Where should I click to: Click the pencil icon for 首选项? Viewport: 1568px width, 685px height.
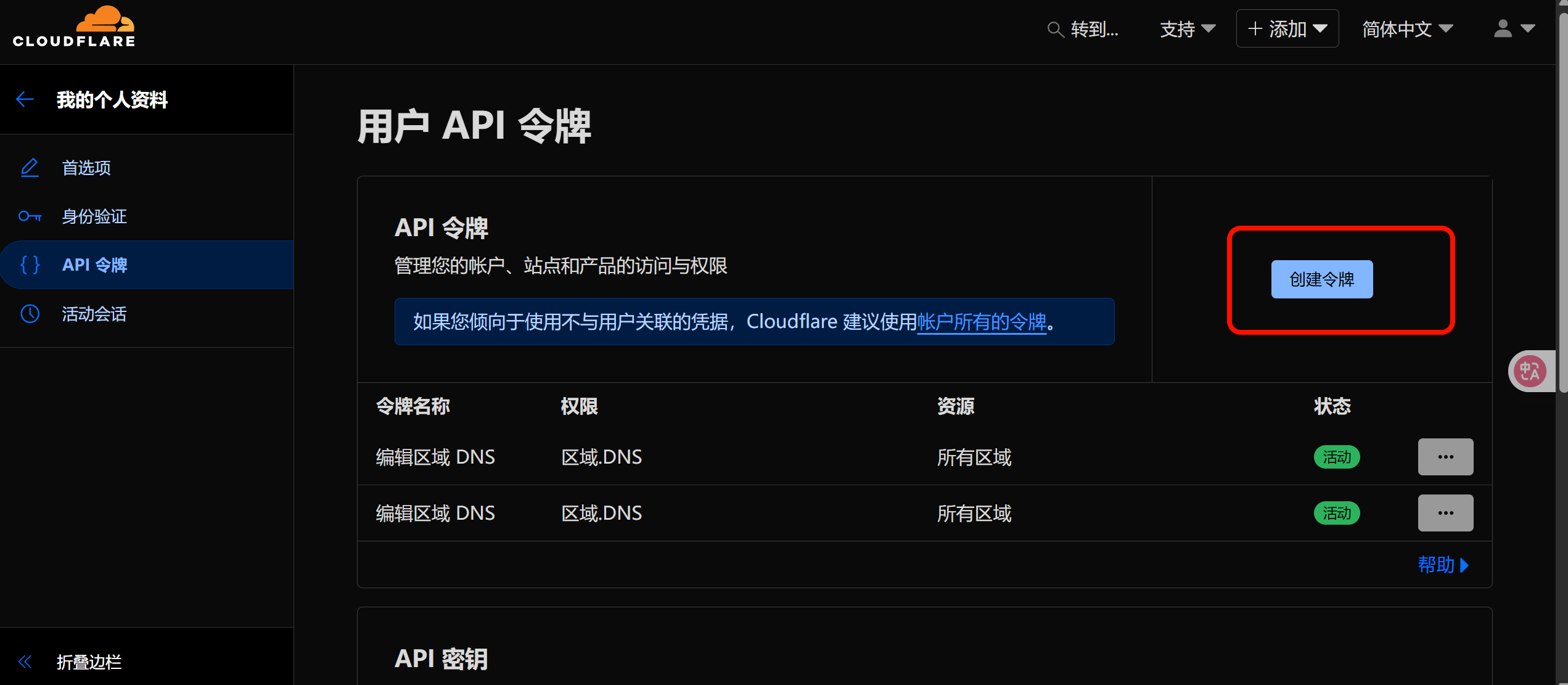[x=30, y=168]
